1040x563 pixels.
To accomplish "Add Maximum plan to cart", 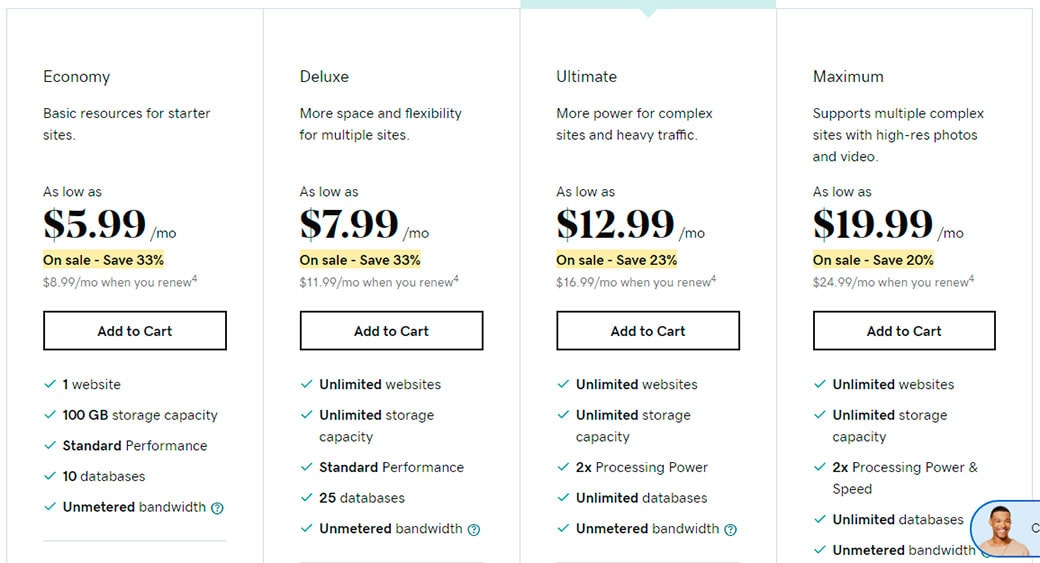I will [904, 331].
